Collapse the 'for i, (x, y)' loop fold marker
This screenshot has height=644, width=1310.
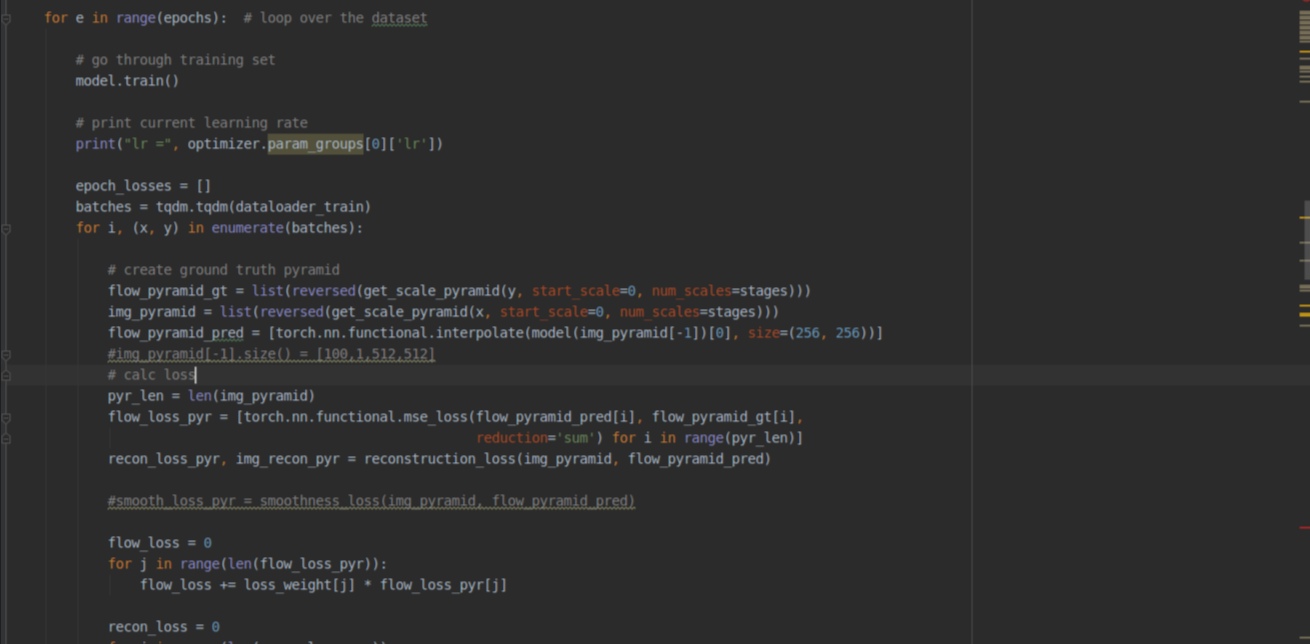[6, 228]
